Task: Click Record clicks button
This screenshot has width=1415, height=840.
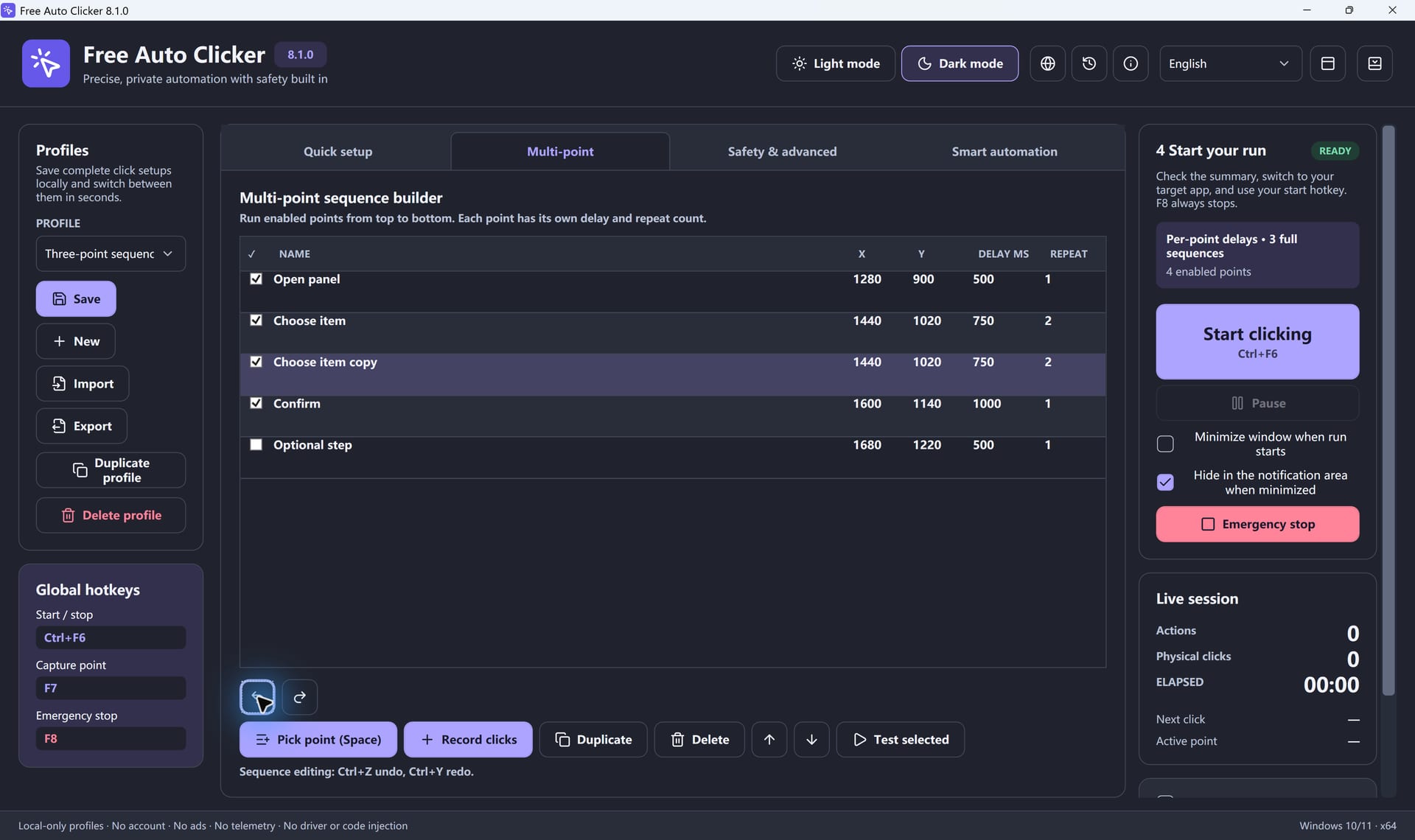Action: (468, 740)
